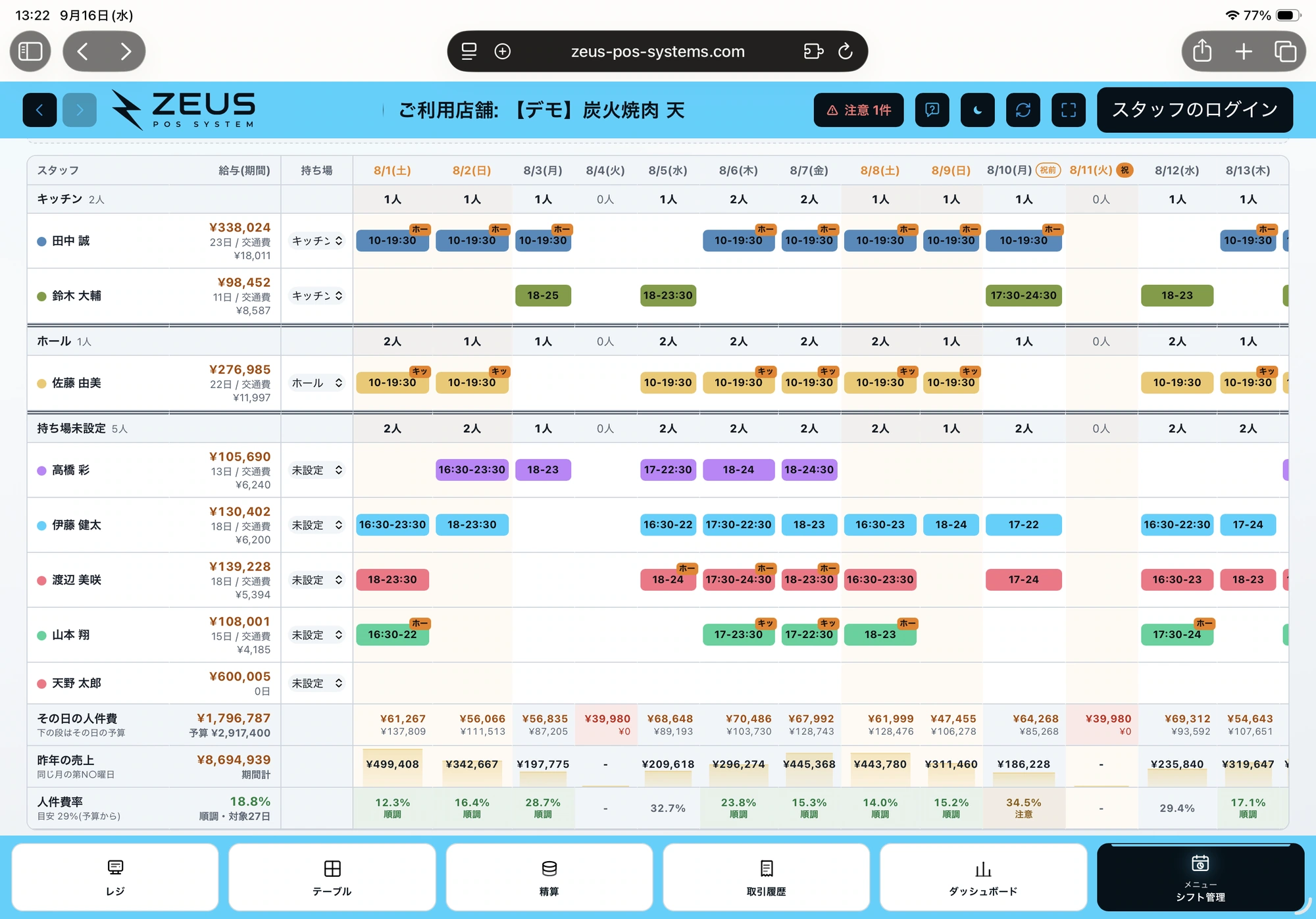Reload page using Safari reload icon

846,51
